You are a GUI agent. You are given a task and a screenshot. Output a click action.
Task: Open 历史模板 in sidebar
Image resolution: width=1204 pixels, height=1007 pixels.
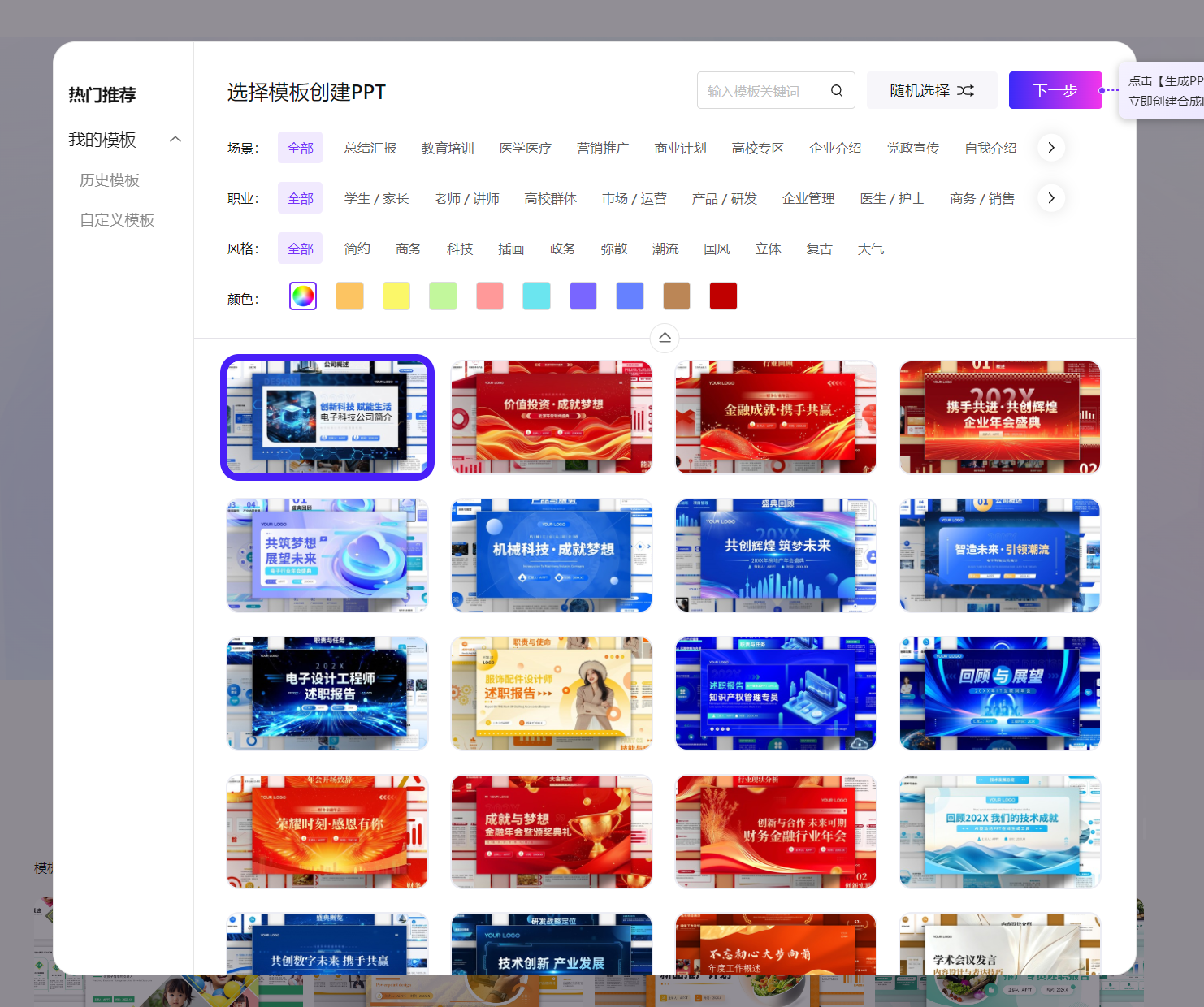click(x=110, y=180)
